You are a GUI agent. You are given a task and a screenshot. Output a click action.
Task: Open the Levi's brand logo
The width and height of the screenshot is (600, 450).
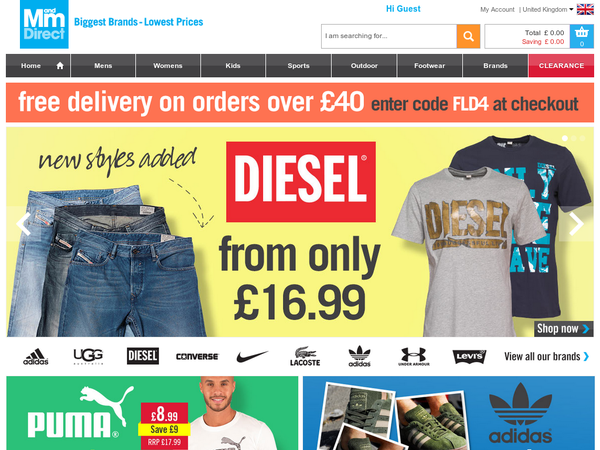469,356
